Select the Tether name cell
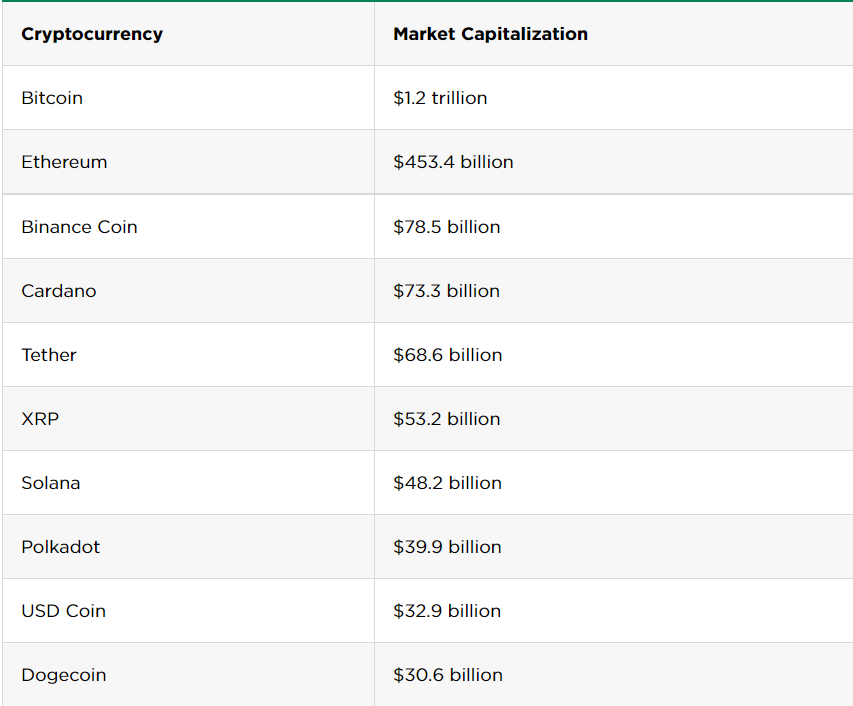 click(x=49, y=355)
